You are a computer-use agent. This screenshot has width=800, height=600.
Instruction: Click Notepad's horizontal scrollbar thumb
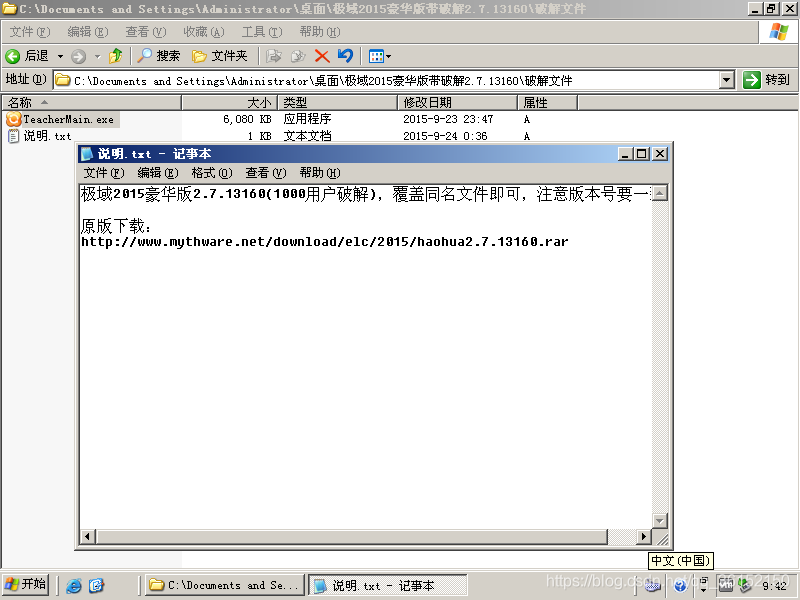click(352, 536)
